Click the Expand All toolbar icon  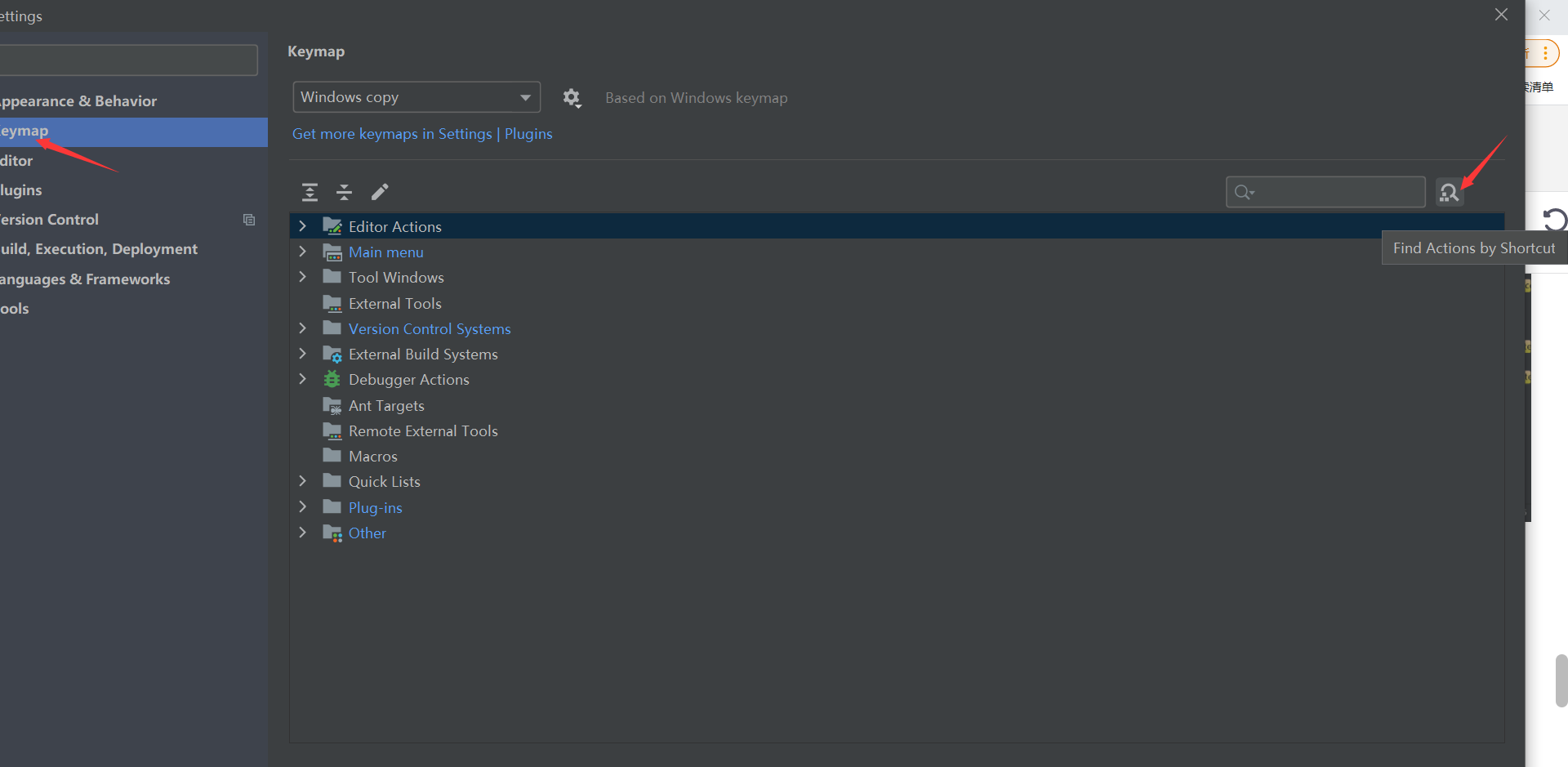[x=310, y=192]
